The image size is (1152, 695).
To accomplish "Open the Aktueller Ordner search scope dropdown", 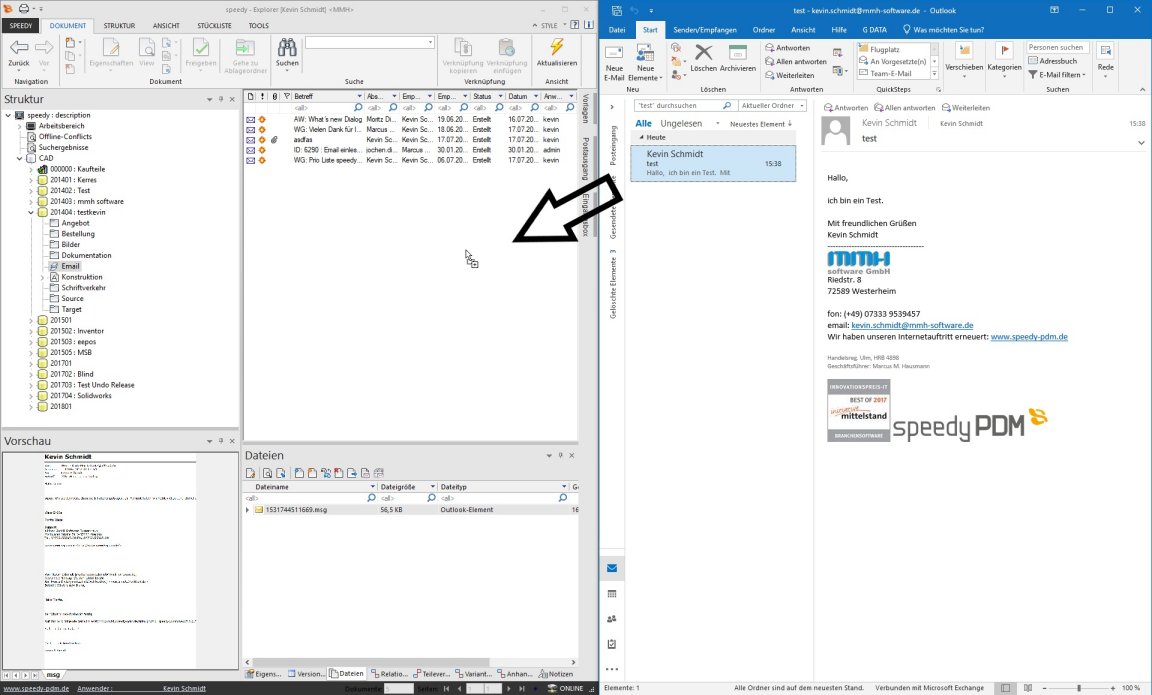I will (x=773, y=106).
